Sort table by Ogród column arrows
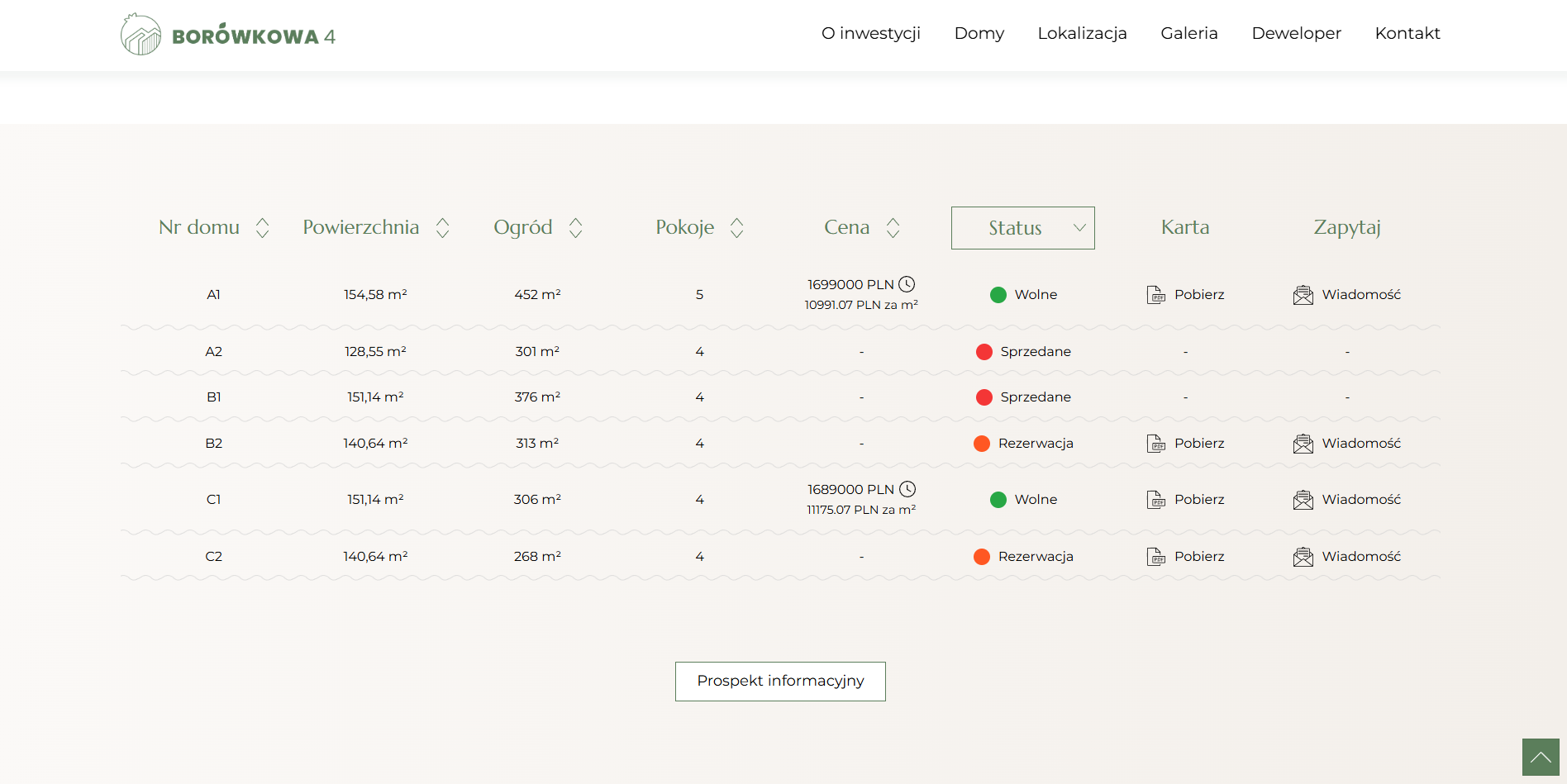Viewport: 1567px width, 784px height. 576,228
